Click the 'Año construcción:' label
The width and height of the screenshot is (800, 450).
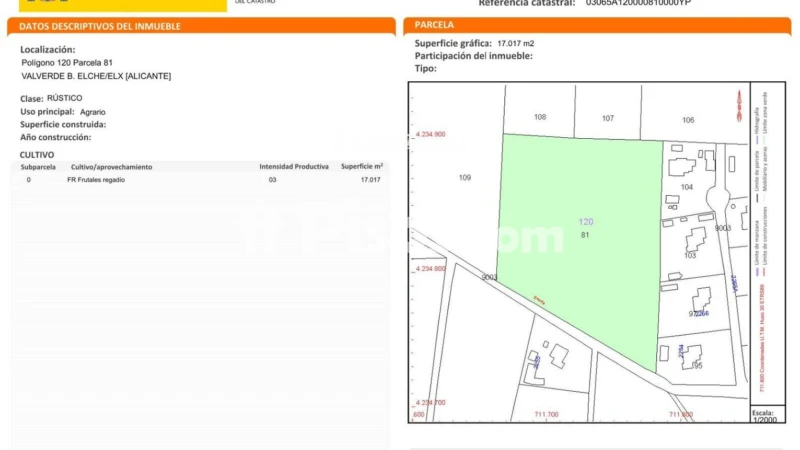[x=55, y=137]
